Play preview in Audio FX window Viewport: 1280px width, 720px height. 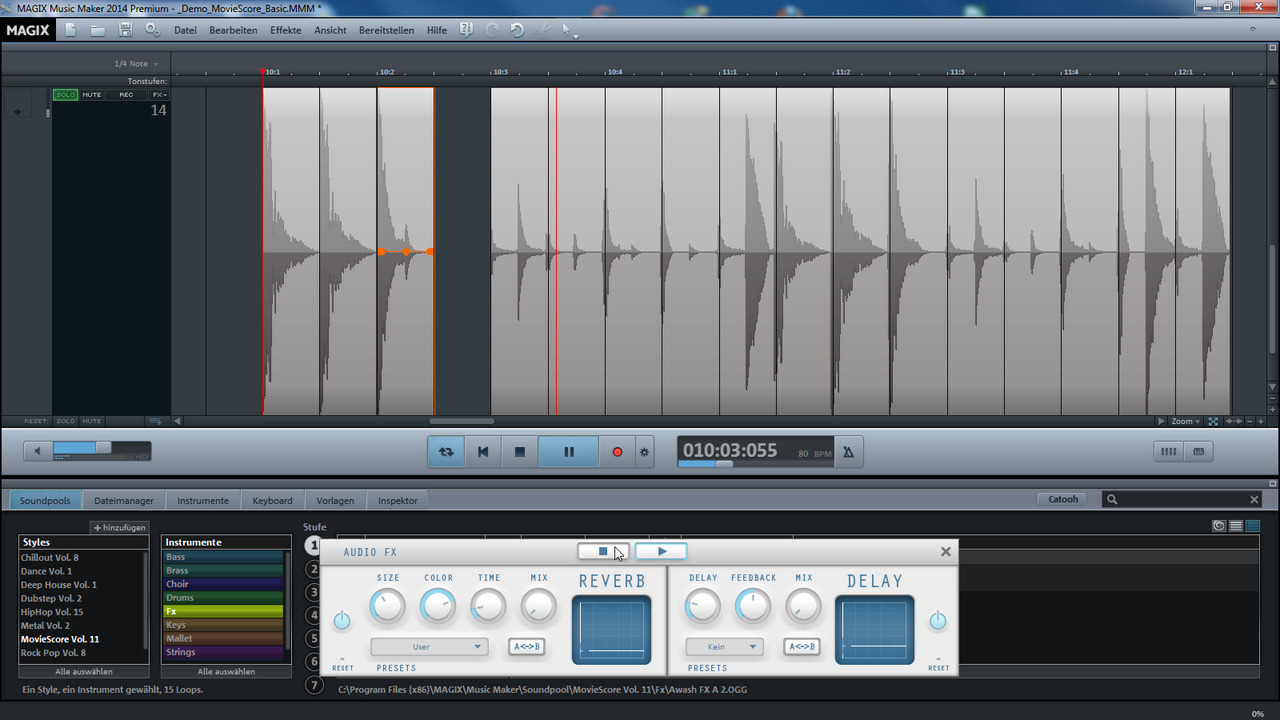tap(661, 552)
